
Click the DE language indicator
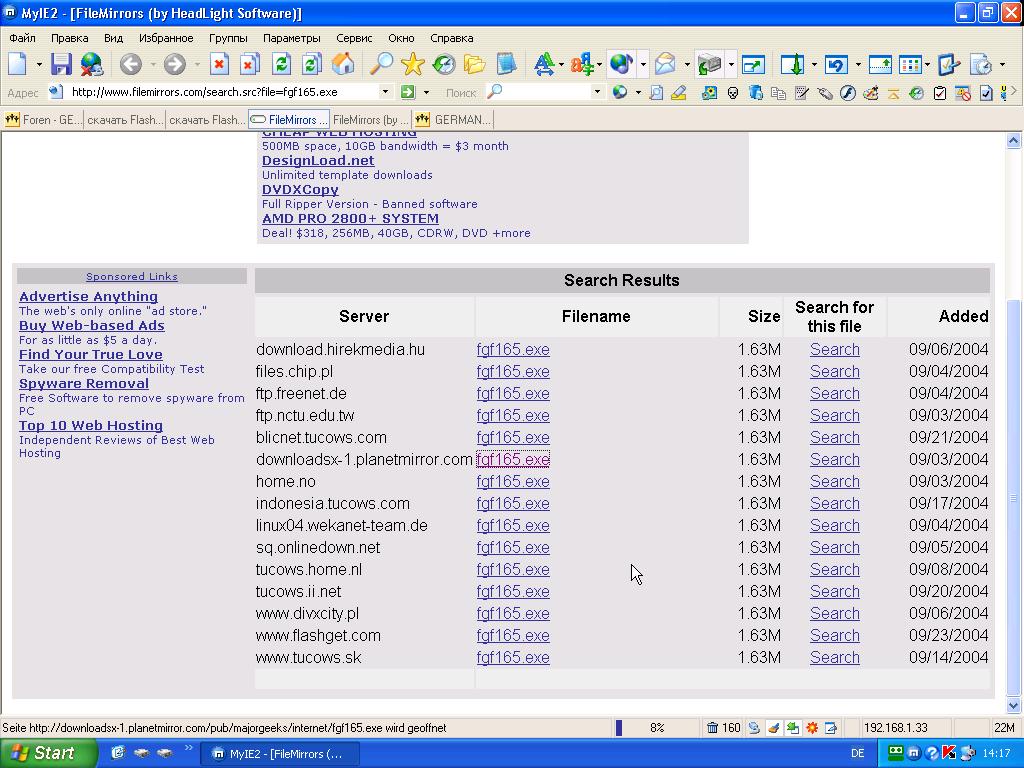[857, 753]
